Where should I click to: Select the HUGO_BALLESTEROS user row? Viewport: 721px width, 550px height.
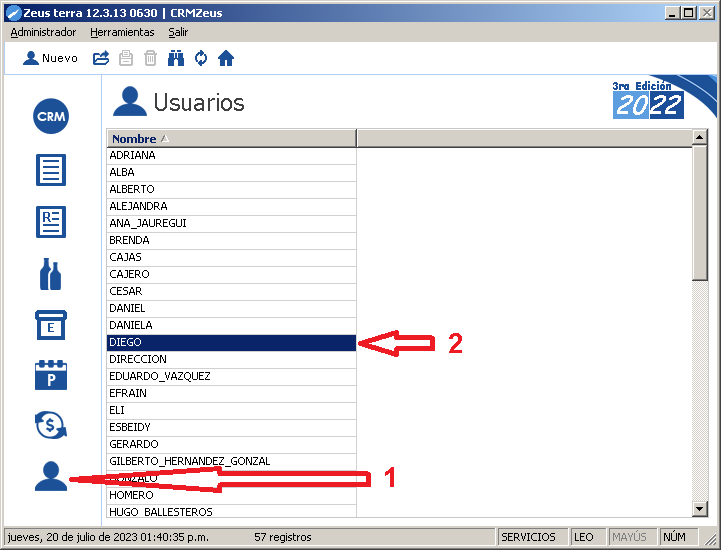(232, 511)
